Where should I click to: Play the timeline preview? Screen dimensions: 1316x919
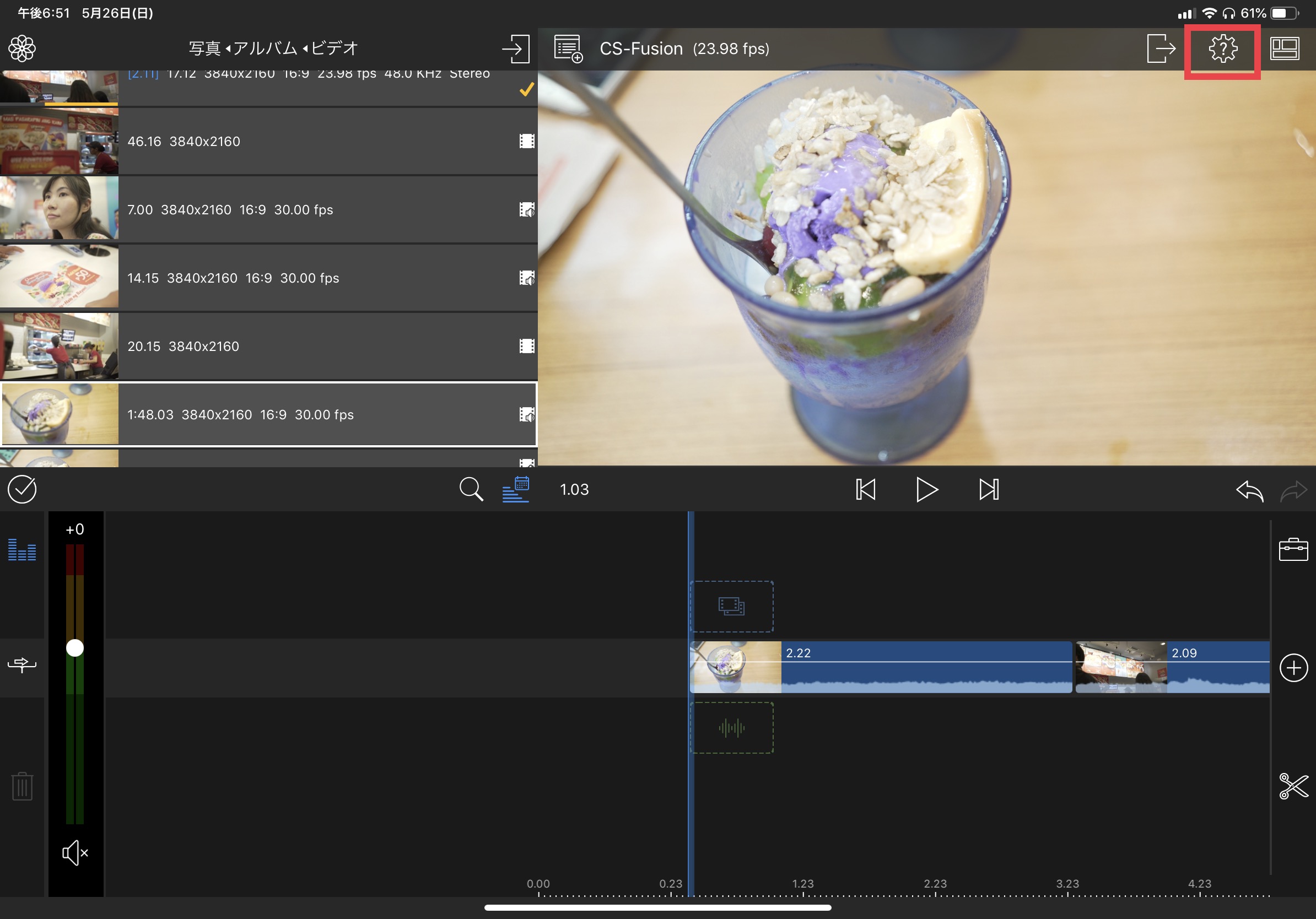[926, 489]
